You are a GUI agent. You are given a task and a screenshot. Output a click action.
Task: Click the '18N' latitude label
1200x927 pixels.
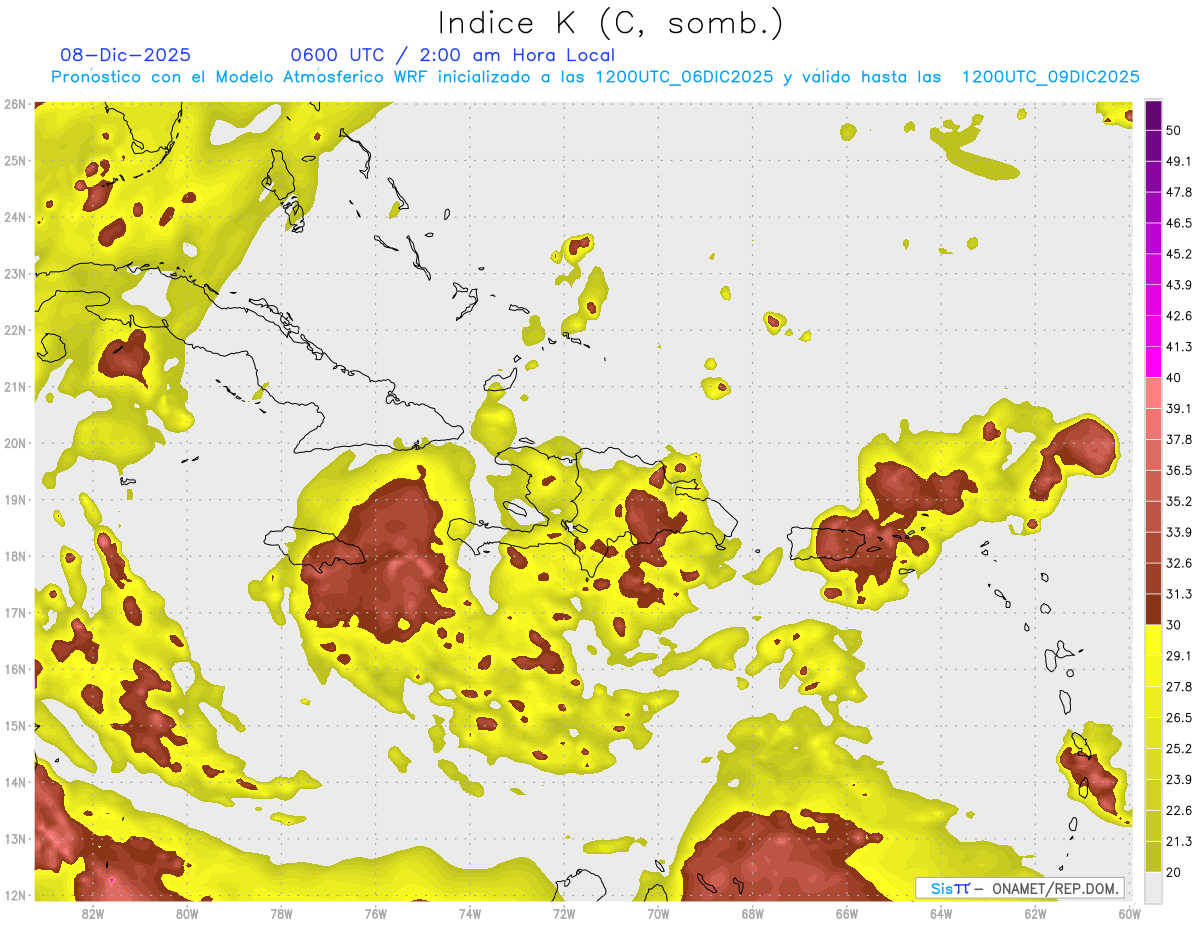(14, 556)
